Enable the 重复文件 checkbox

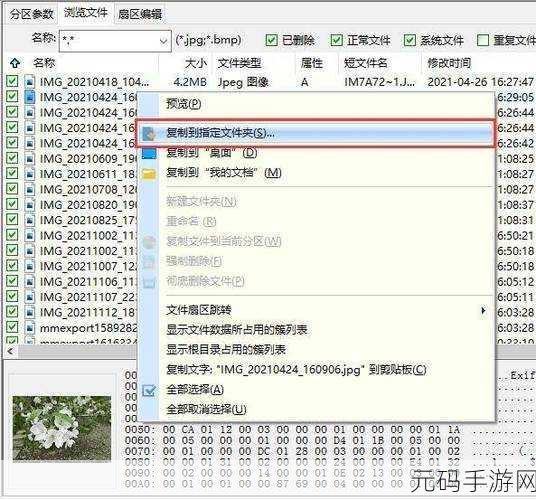(482, 40)
